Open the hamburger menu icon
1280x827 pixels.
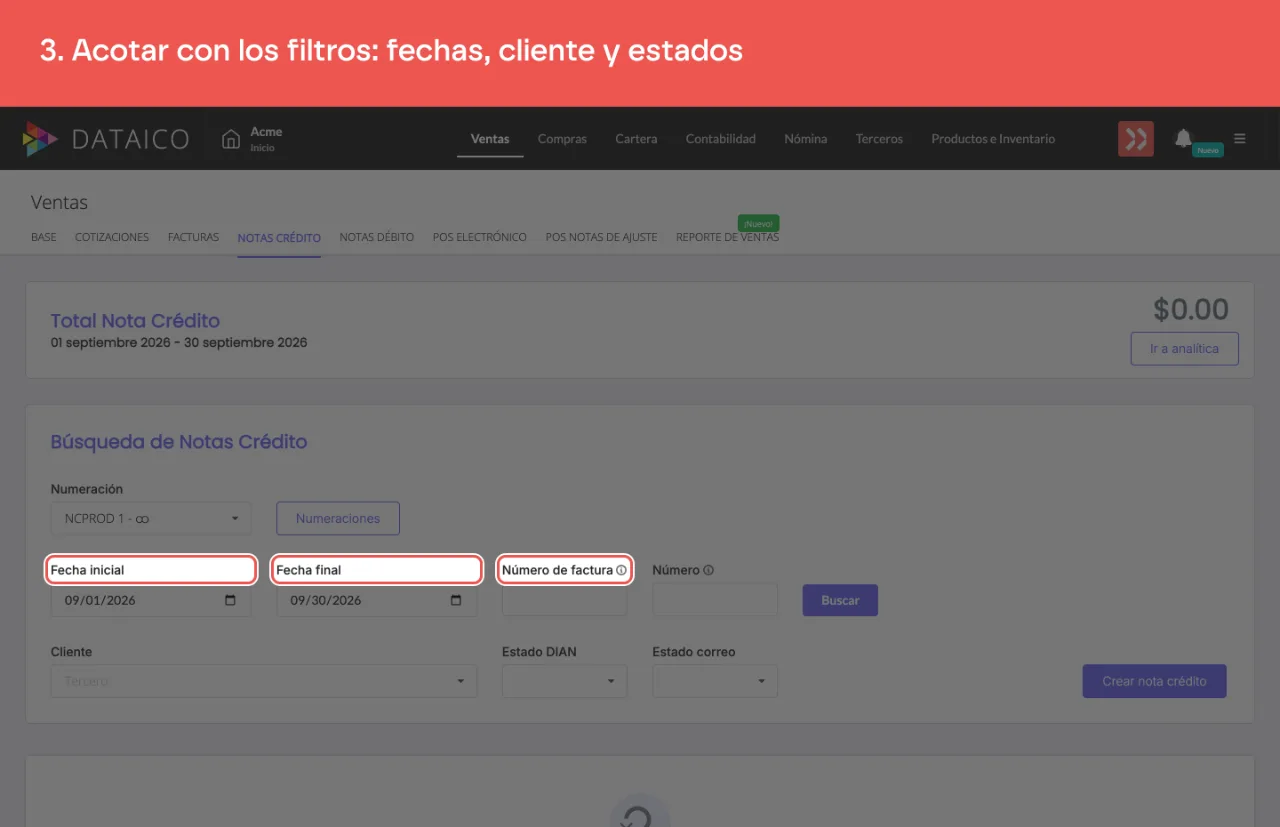(x=1240, y=138)
